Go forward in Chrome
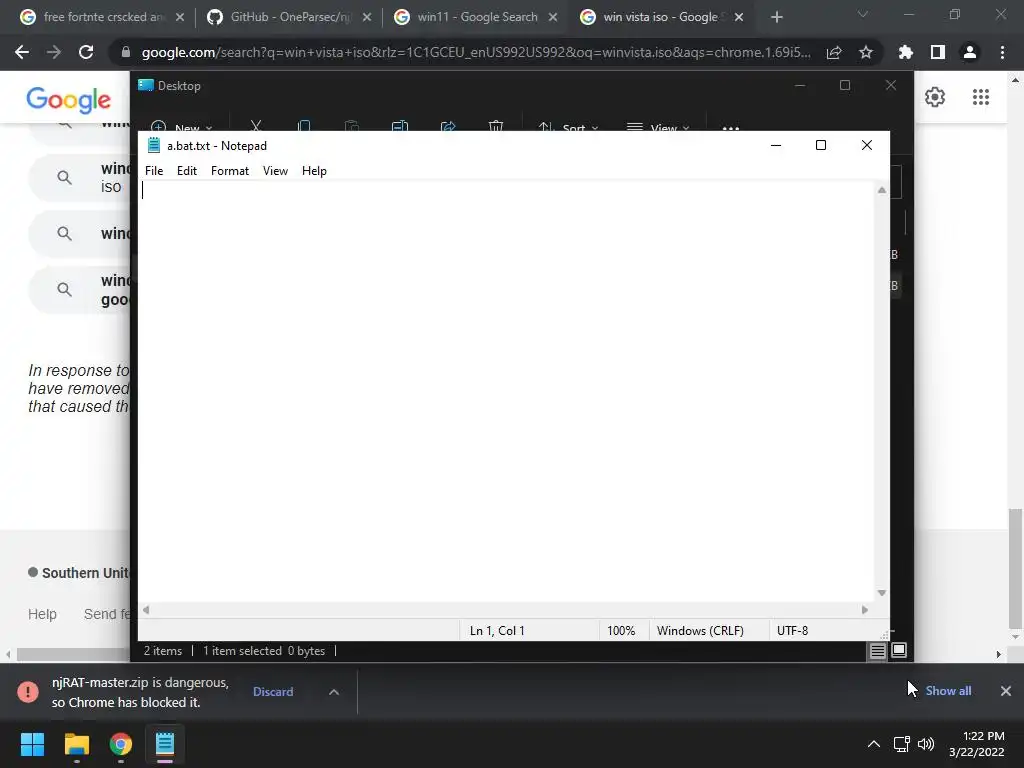Viewport: 1024px width, 768px height. pos(54,52)
